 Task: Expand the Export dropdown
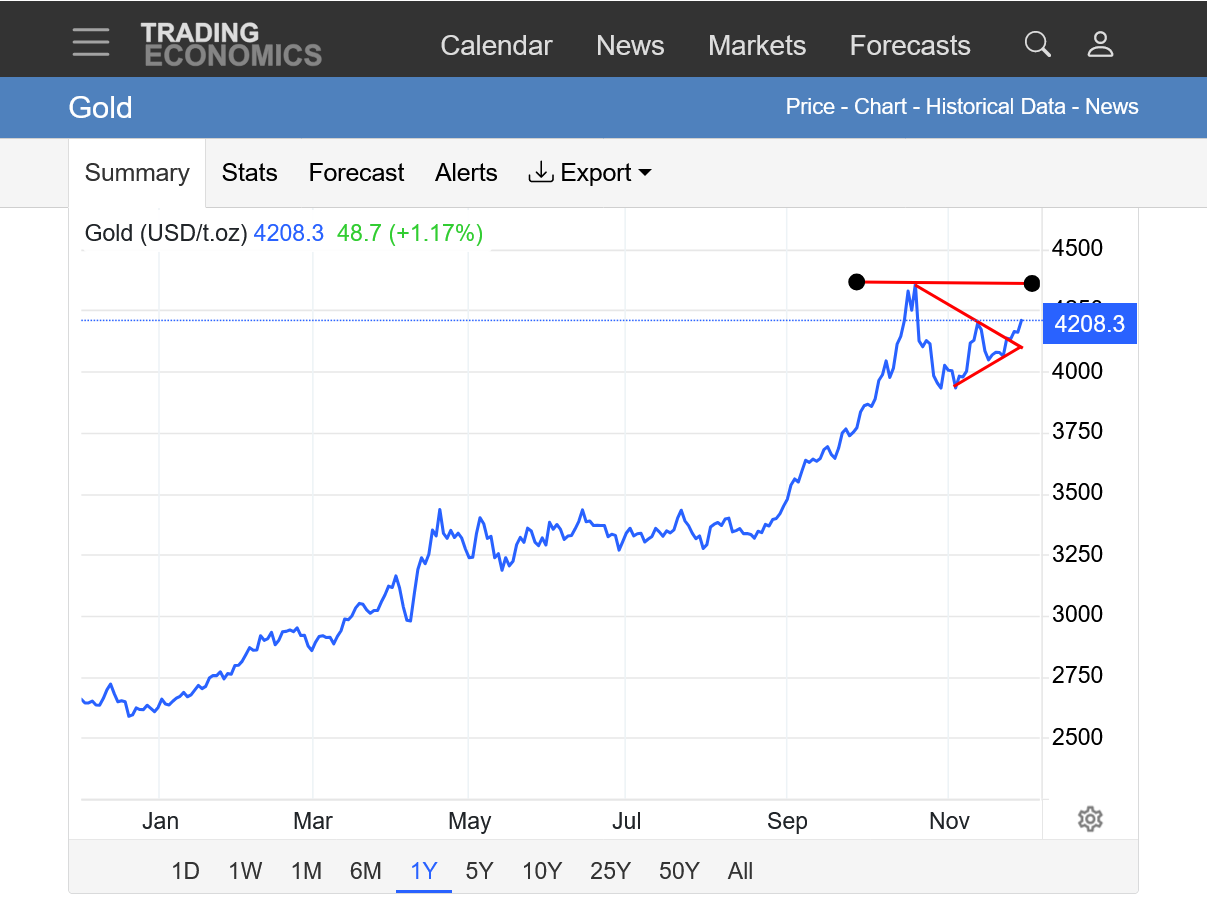pyautogui.click(x=590, y=173)
